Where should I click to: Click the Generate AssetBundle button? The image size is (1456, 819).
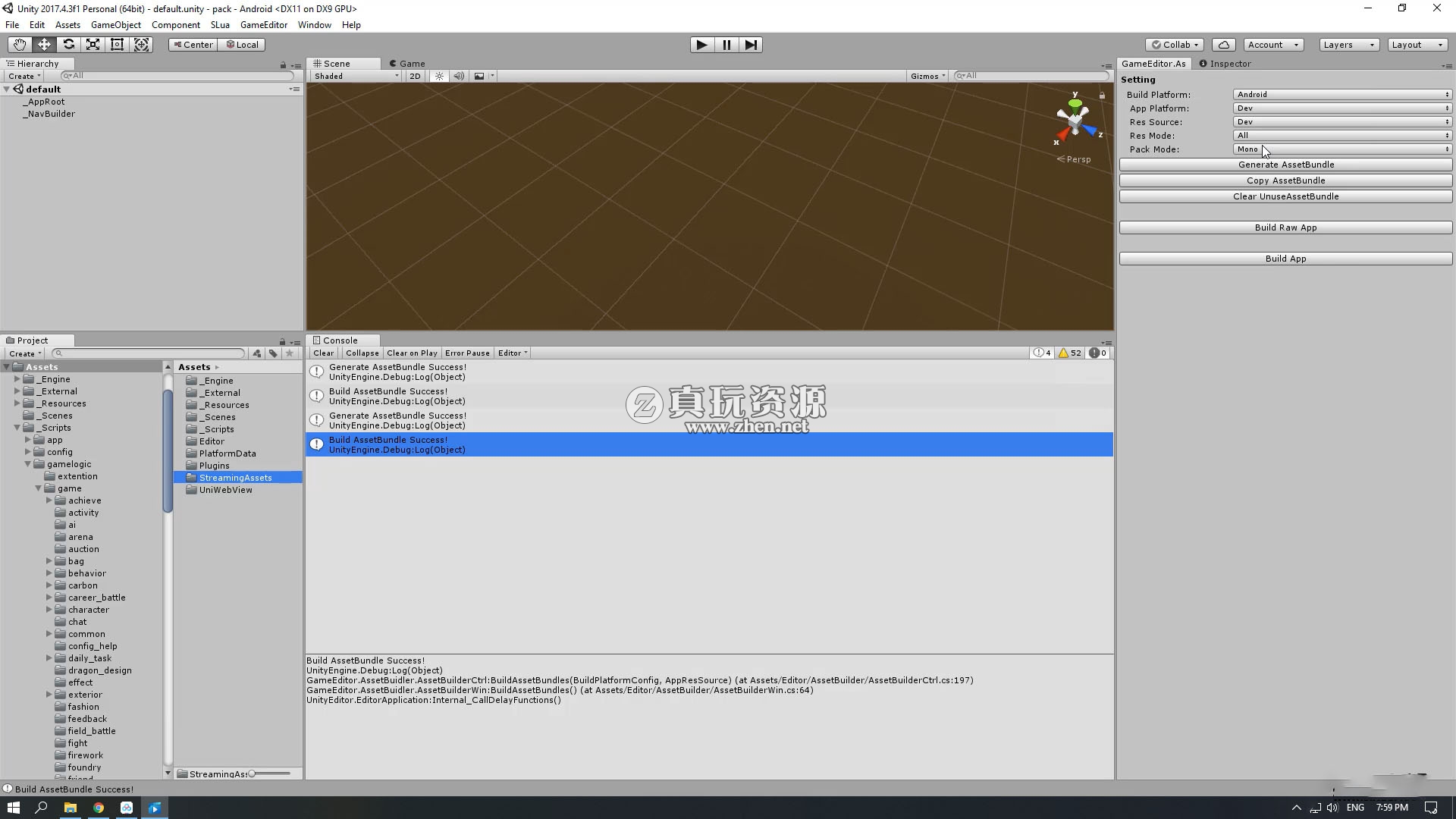1285,165
